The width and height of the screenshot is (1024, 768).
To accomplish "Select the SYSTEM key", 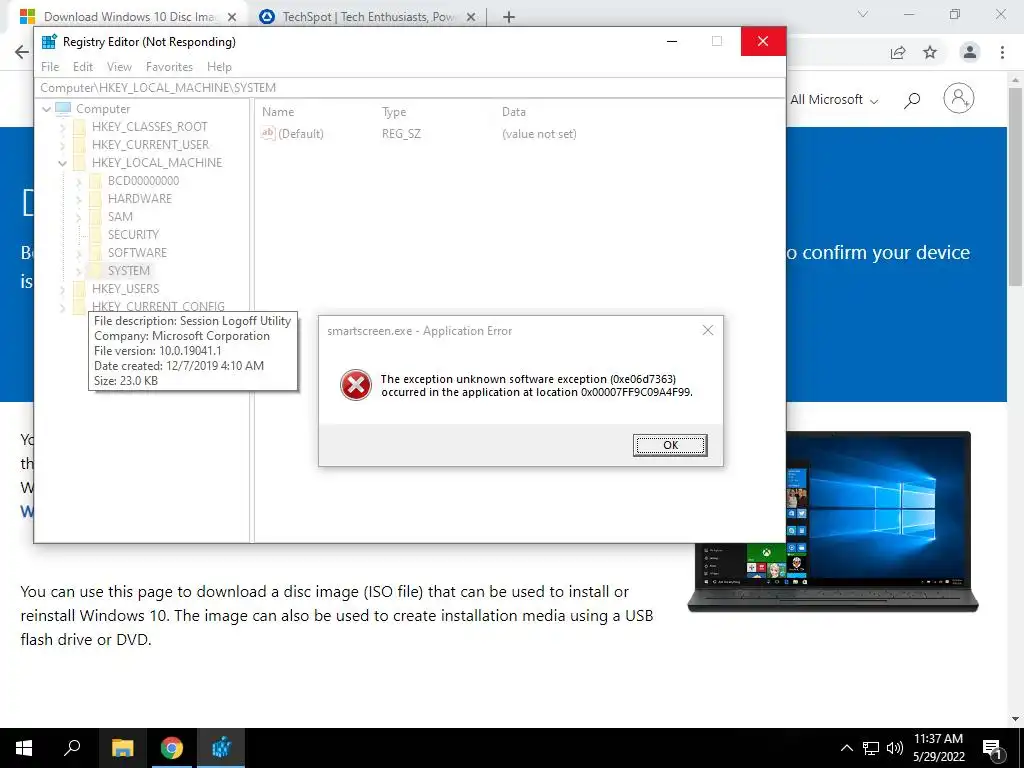I will (129, 270).
